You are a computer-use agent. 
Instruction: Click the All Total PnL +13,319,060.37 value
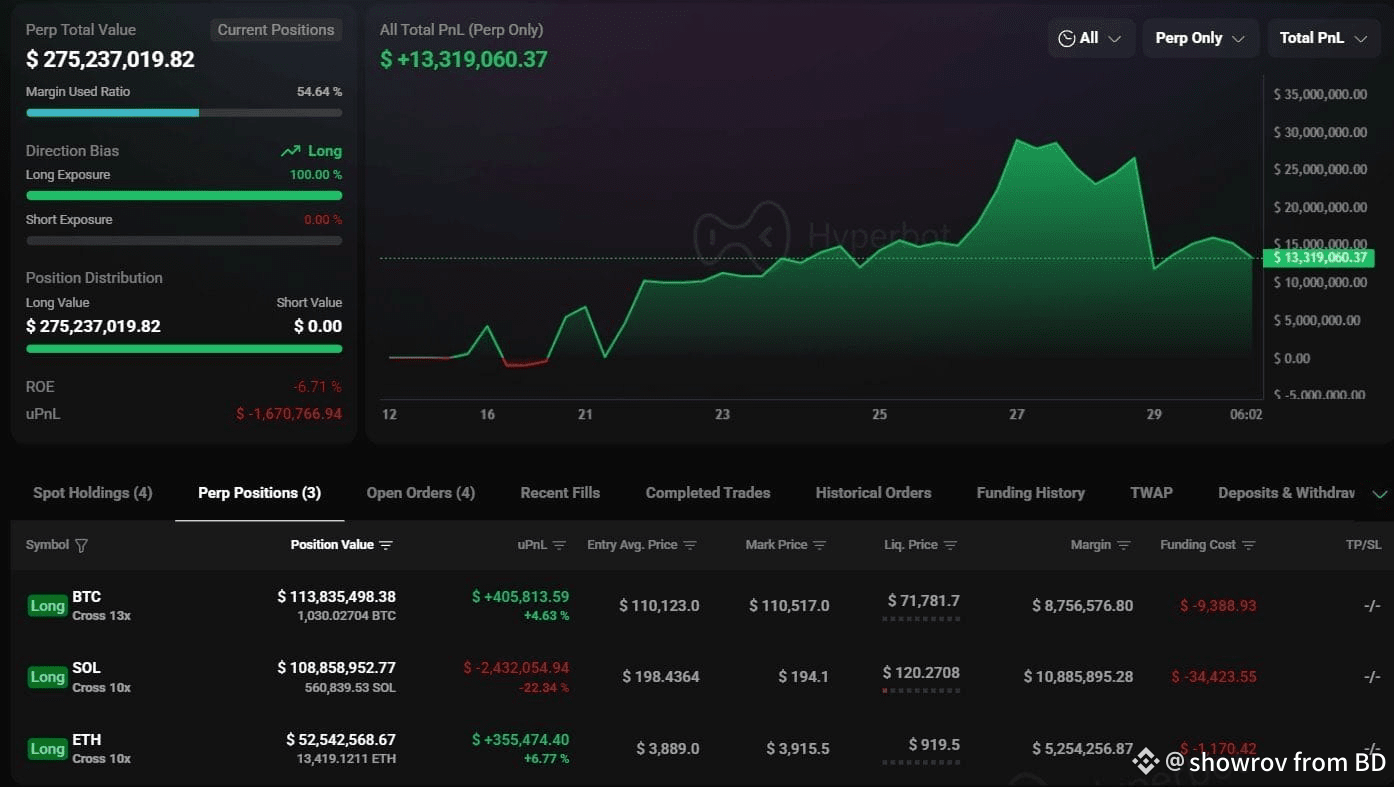(x=464, y=60)
